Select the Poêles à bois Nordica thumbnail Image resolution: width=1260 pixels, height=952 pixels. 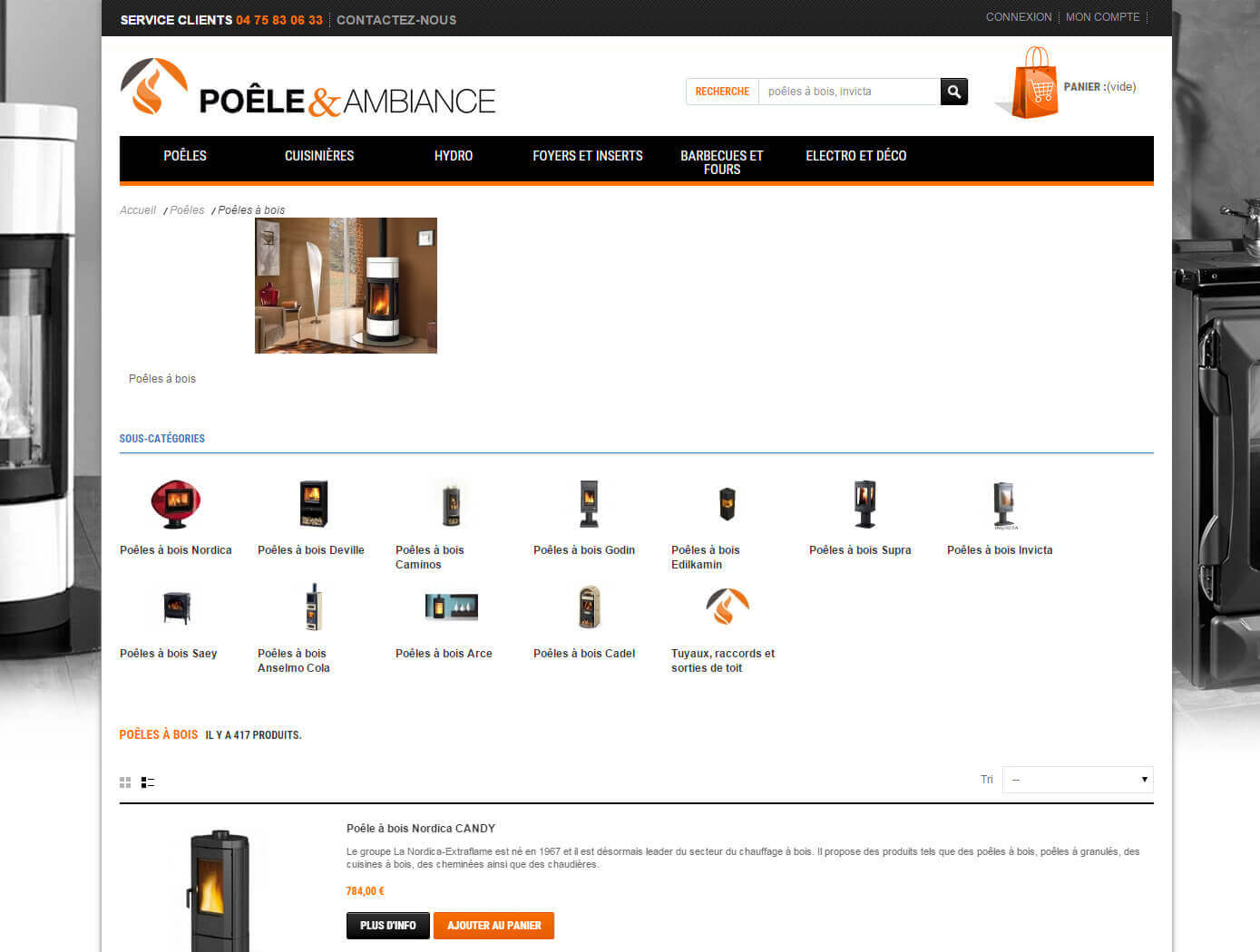[175, 504]
